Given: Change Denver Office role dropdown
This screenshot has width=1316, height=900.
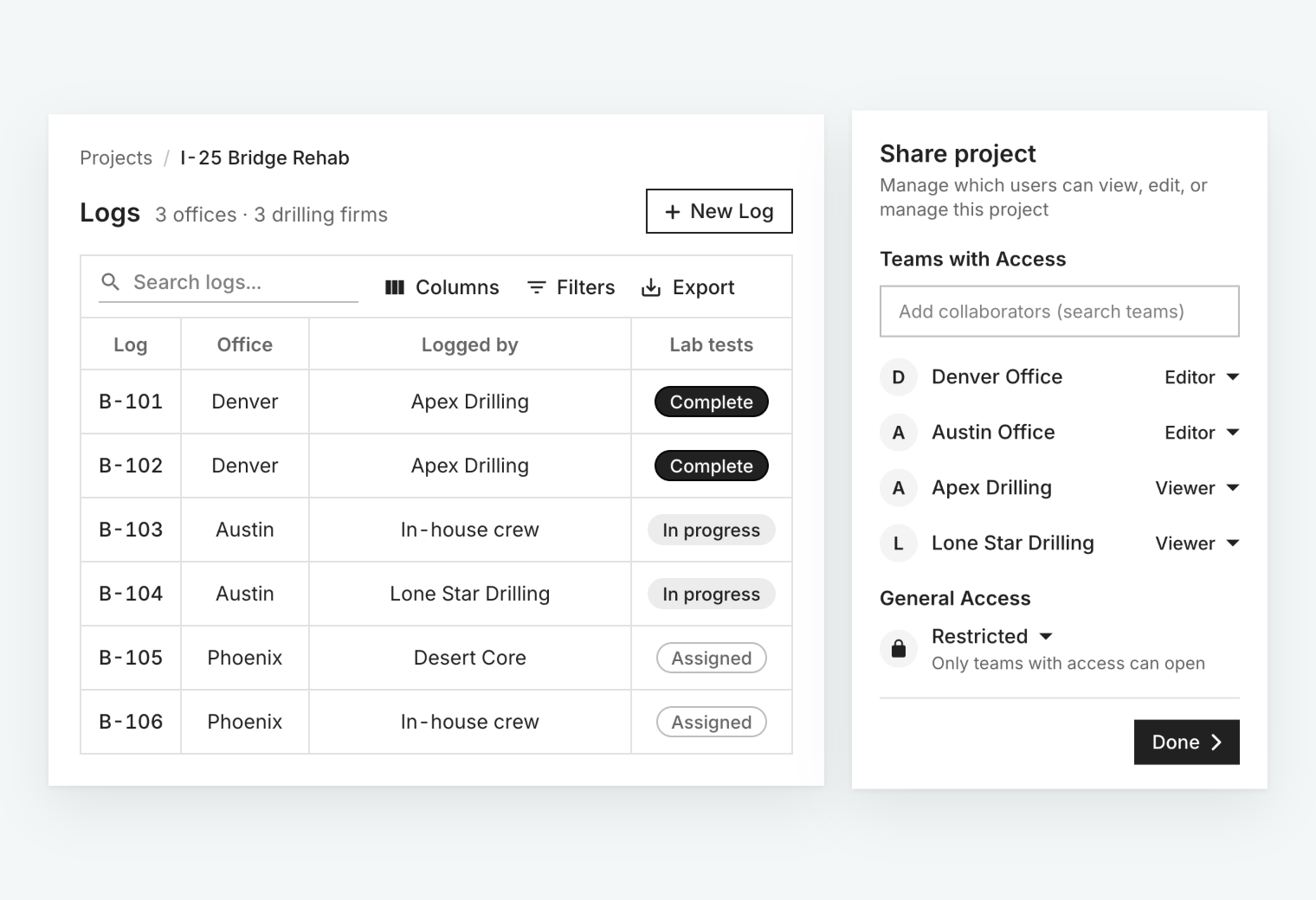Looking at the screenshot, I should tap(1202, 377).
